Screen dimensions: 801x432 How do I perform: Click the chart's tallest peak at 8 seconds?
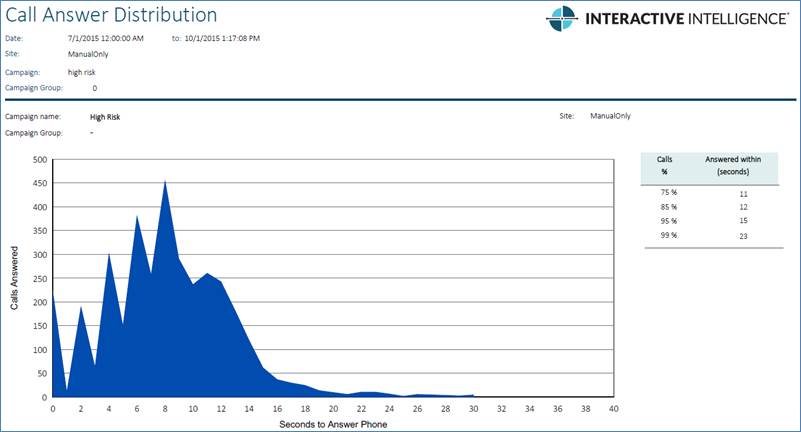point(165,182)
